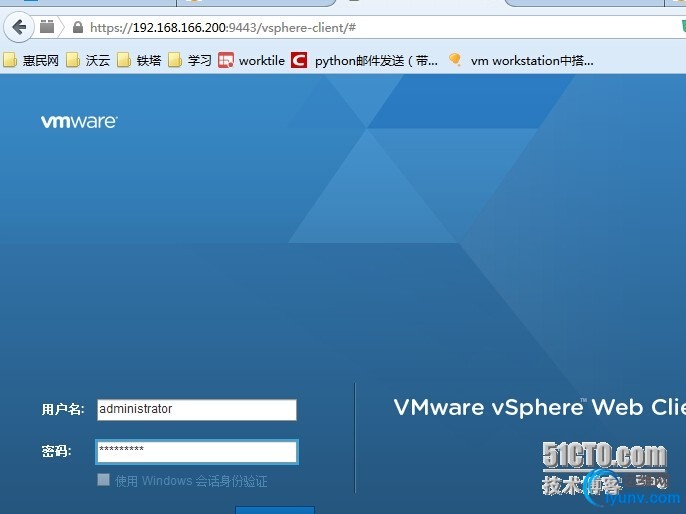Click the padlock security icon
Image resolution: width=686 pixels, height=514 pixels.
pos(78,27)
